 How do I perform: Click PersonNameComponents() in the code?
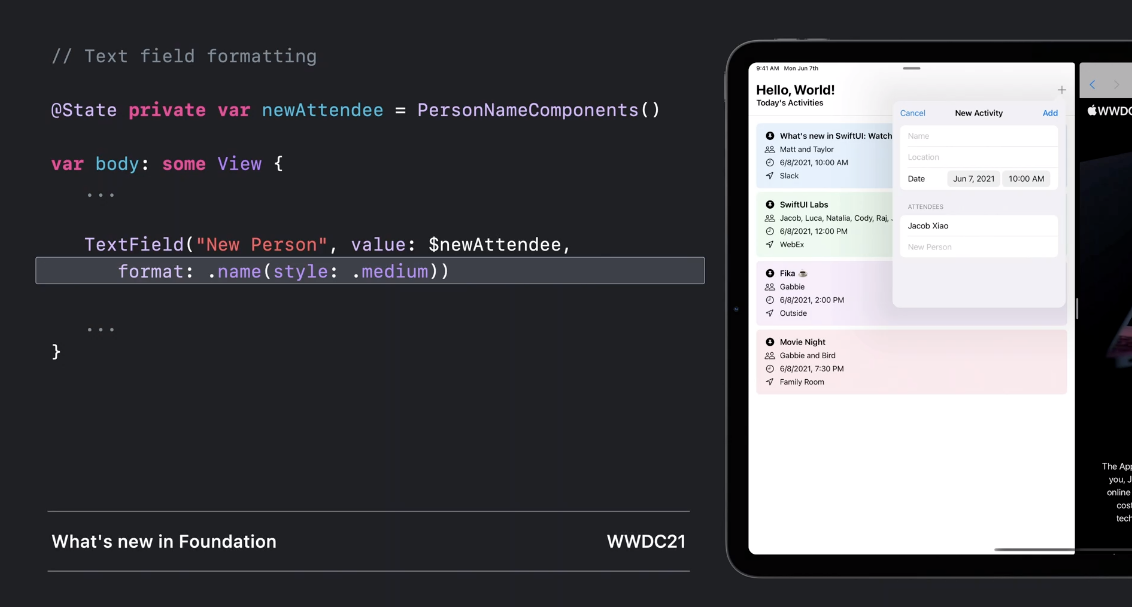539,110
